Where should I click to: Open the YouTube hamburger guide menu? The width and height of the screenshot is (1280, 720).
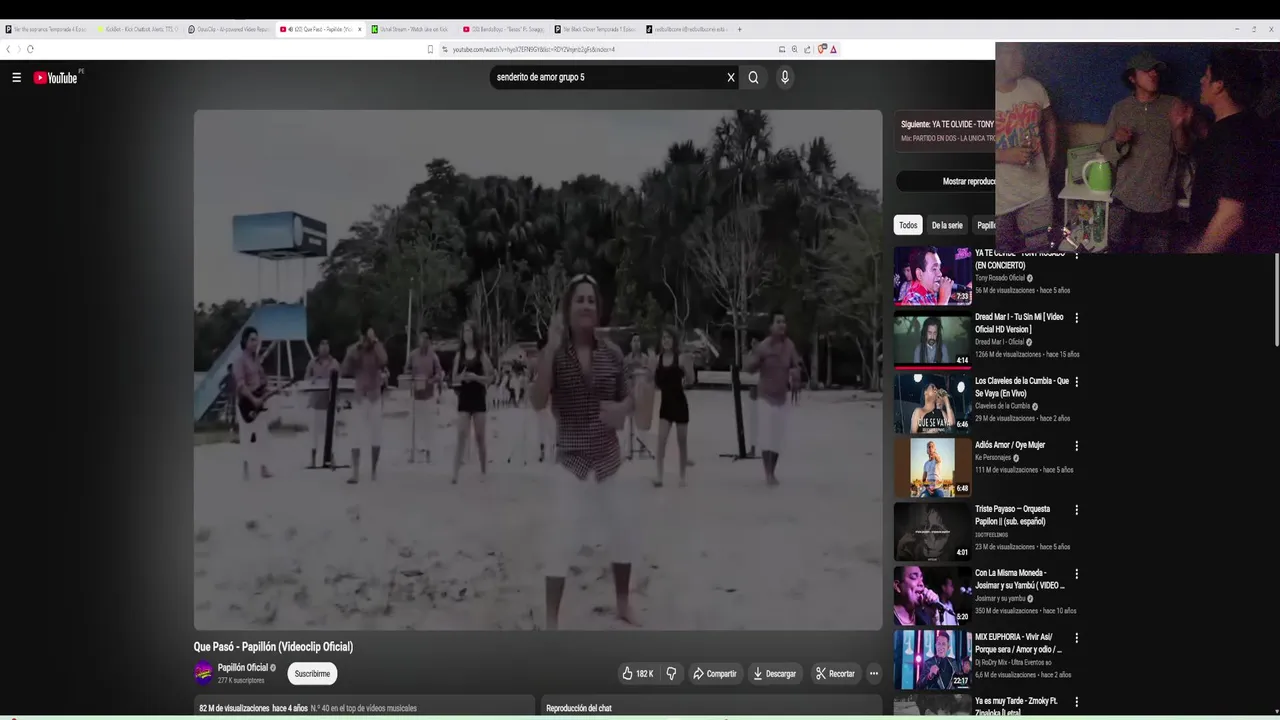(16, 77)
